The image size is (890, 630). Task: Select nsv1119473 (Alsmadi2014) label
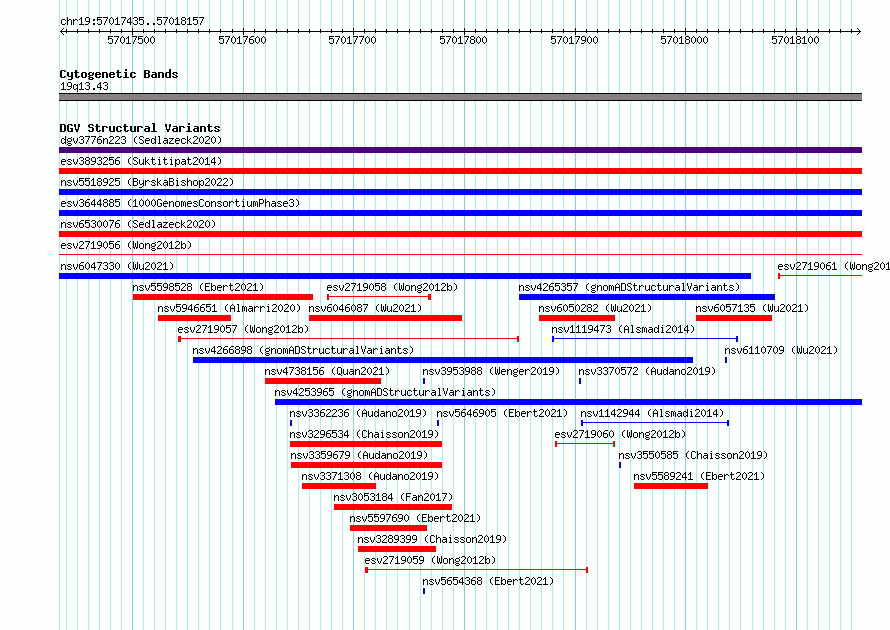pyautogui.click(x=623, y=329)
